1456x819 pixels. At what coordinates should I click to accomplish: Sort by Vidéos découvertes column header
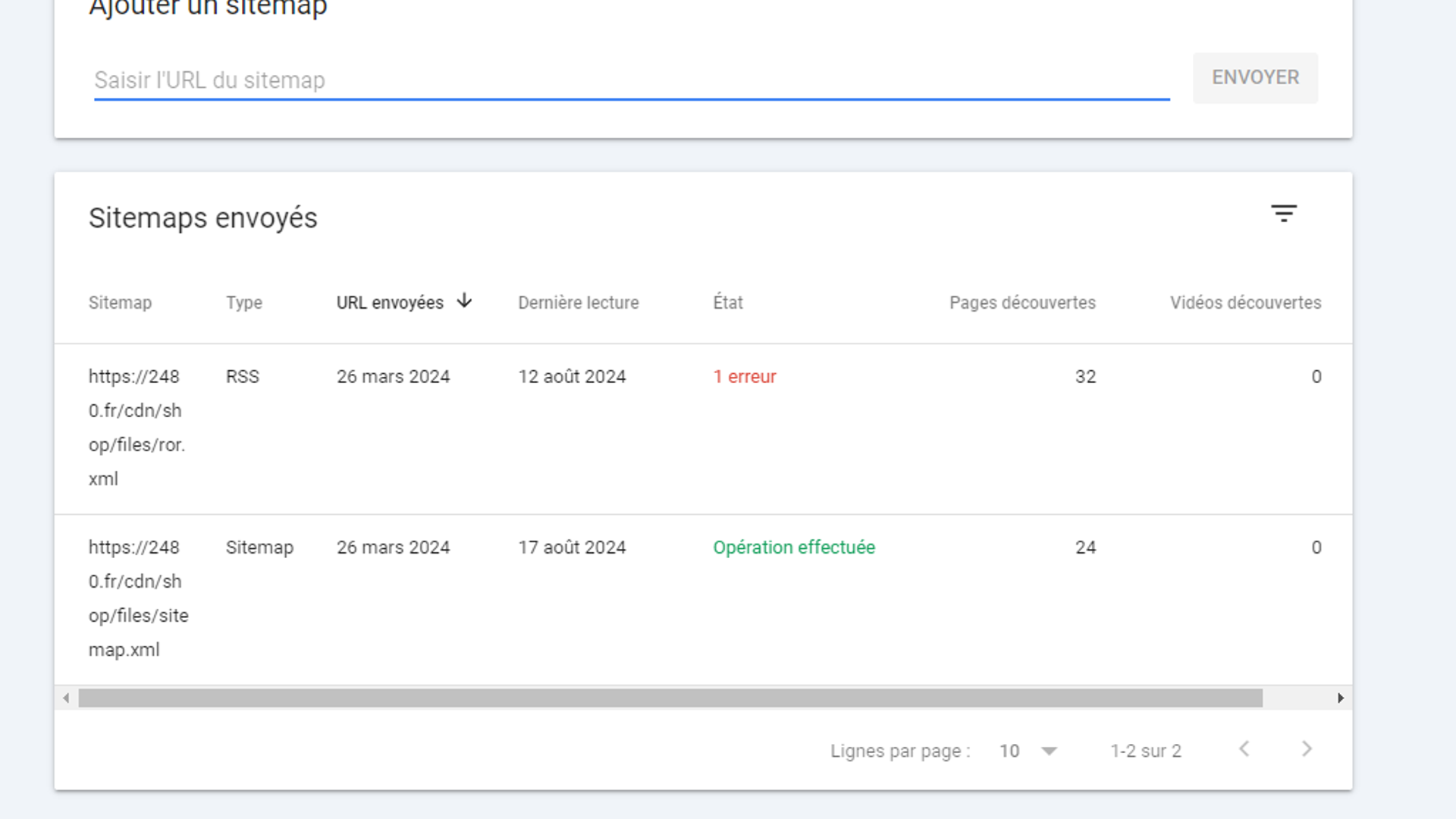tap(1244, 303)
